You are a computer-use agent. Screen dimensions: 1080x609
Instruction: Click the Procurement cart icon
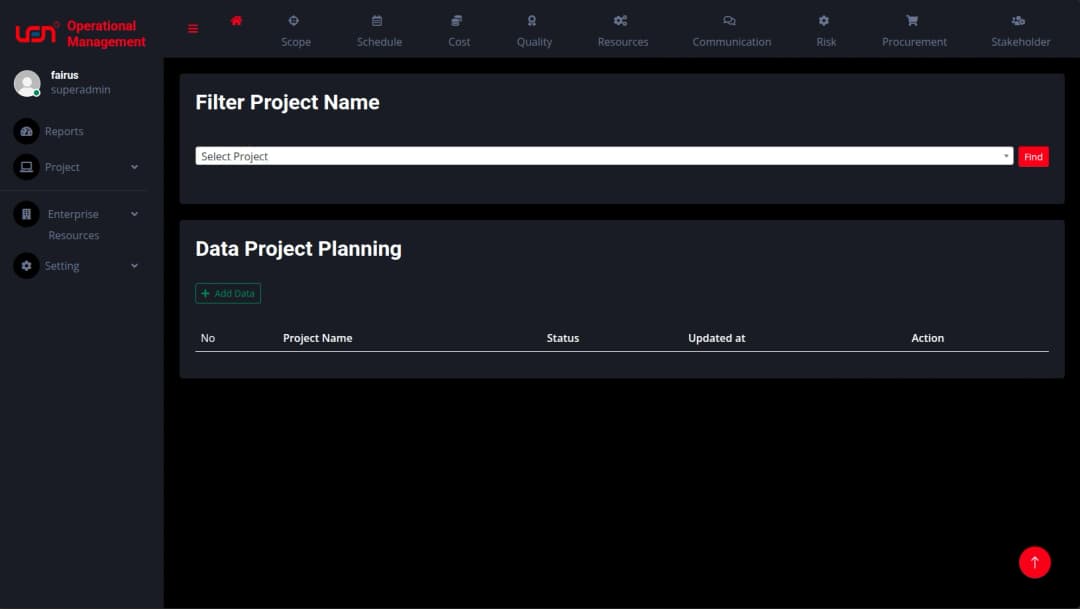click(x=911, y=20)
